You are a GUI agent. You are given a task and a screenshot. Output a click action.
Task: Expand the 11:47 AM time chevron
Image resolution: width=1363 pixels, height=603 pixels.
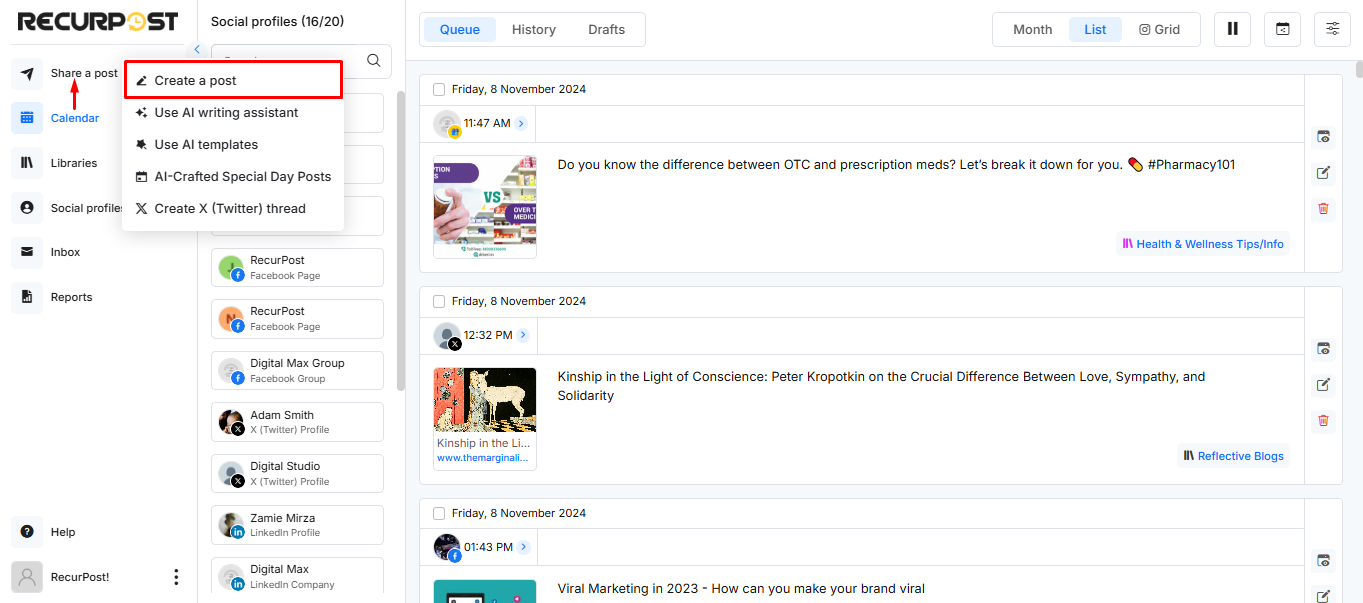[522, 124]
